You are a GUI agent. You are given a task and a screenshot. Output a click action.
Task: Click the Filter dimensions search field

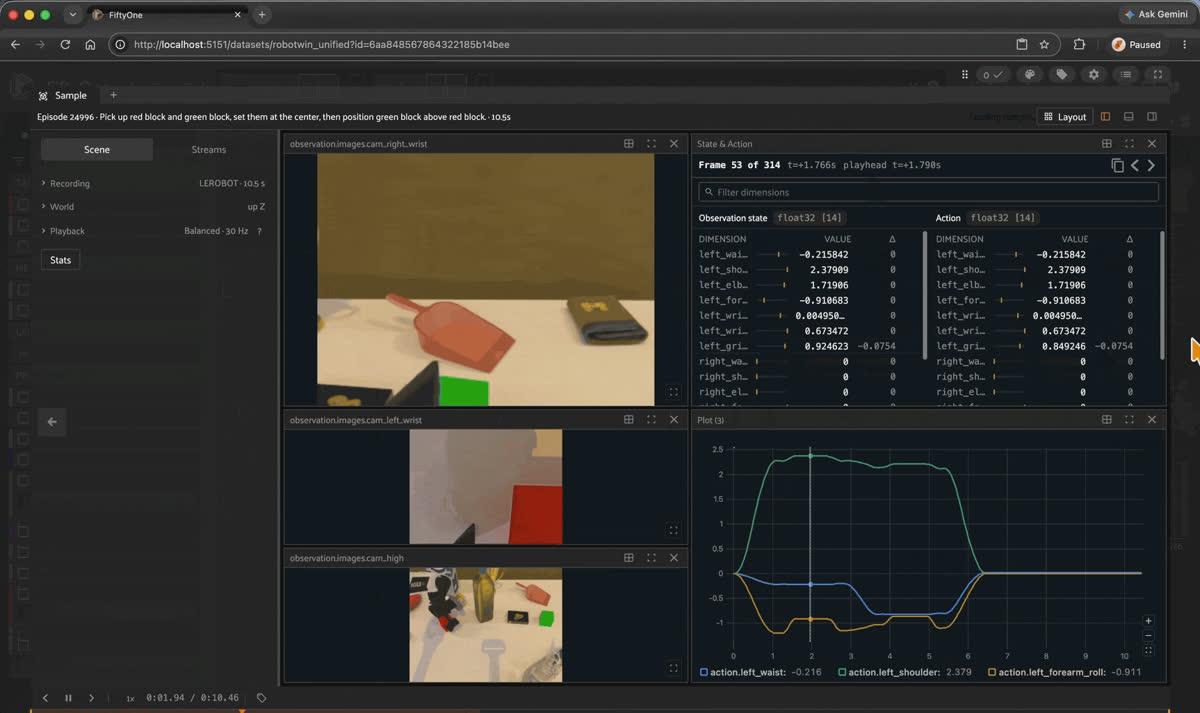[x=929, y=192]
